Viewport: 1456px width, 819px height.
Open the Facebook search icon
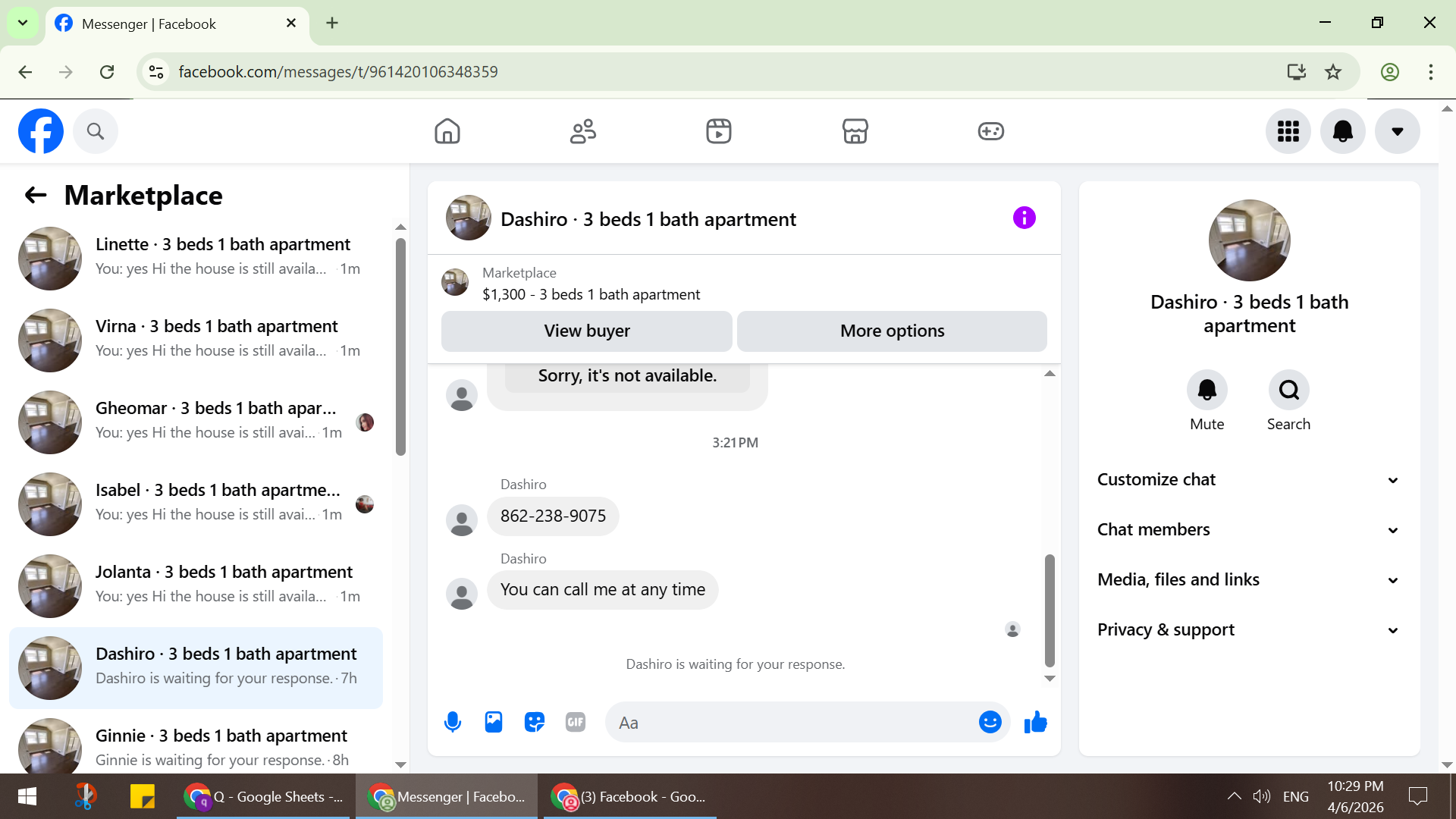(96, 131)
